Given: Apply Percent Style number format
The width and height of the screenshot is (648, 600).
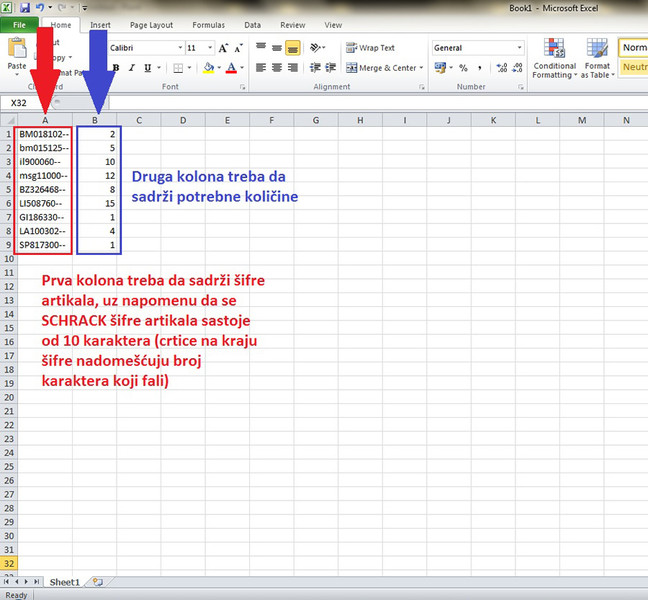Looking at the screenshot, I should (x=463, y=68).
